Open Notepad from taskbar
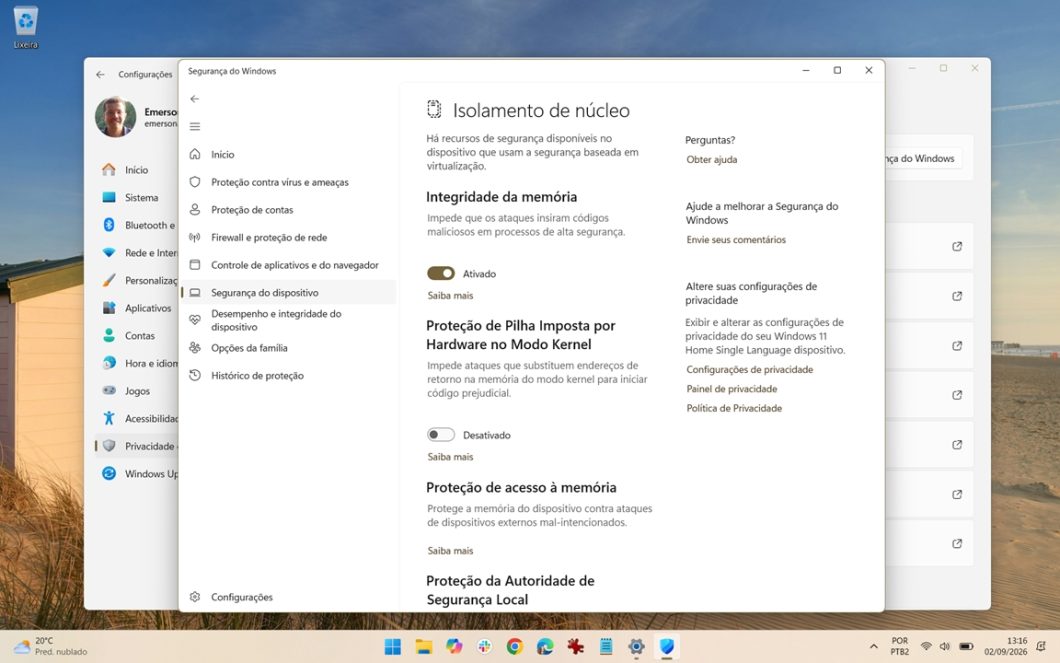 click(606, 647)
